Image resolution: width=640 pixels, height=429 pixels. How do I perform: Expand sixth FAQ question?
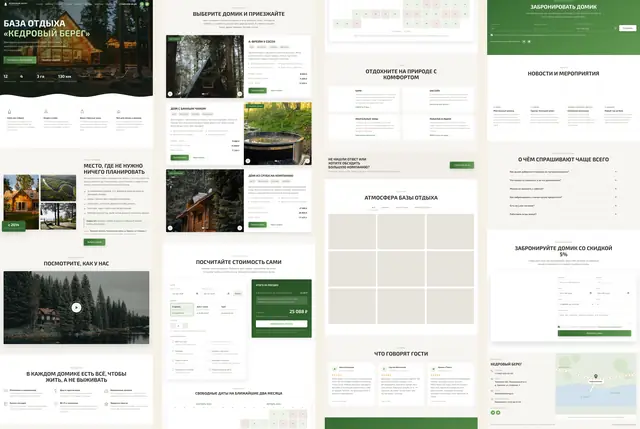[563, 214]
